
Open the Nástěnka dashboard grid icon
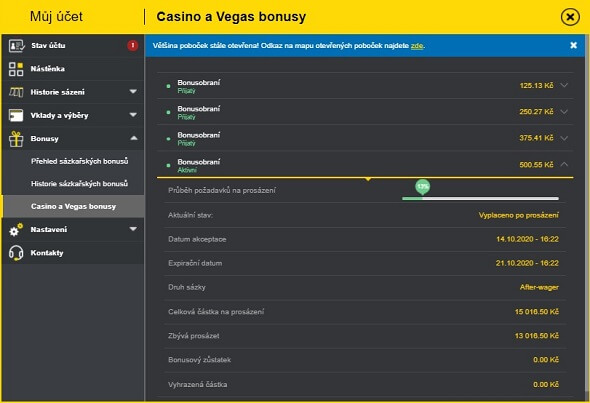tap(16, 69)
